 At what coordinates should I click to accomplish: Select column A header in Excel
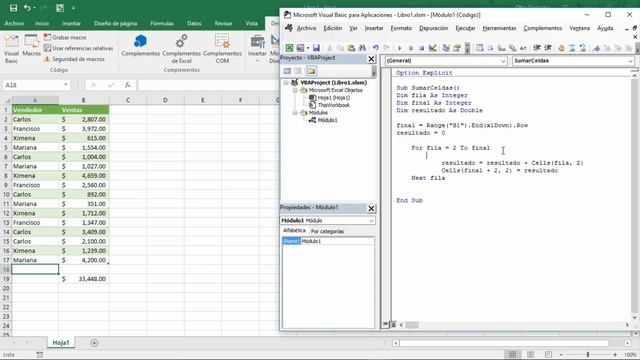coord(35,100)
